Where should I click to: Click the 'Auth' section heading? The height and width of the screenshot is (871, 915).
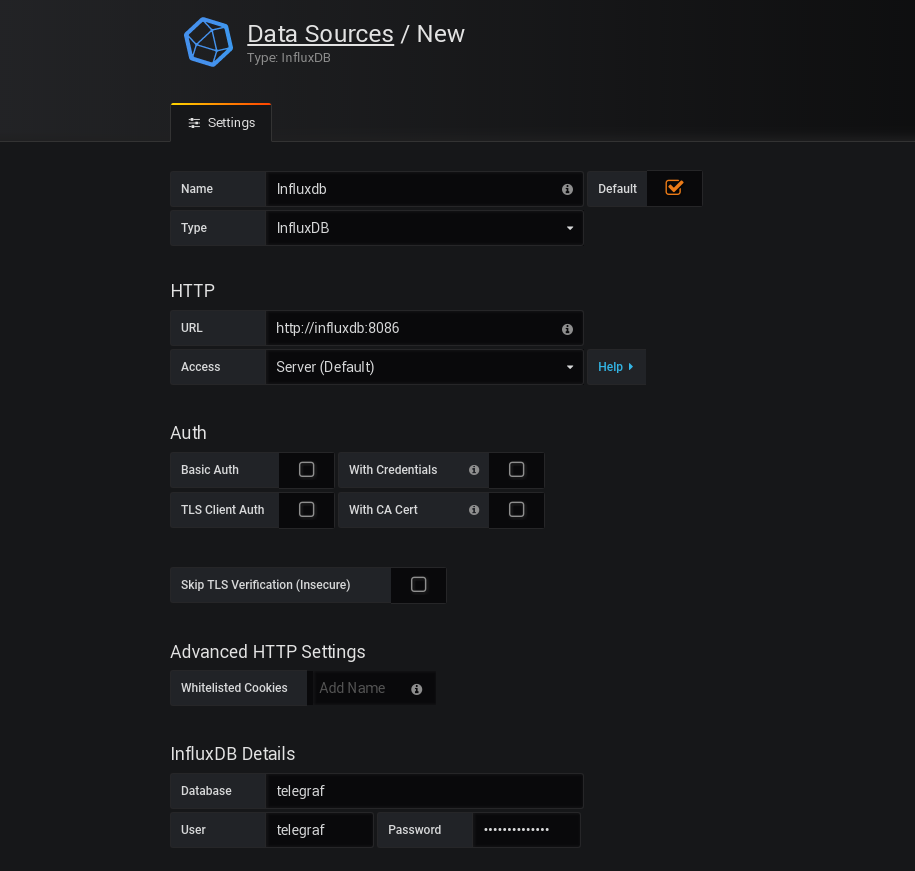188,433
